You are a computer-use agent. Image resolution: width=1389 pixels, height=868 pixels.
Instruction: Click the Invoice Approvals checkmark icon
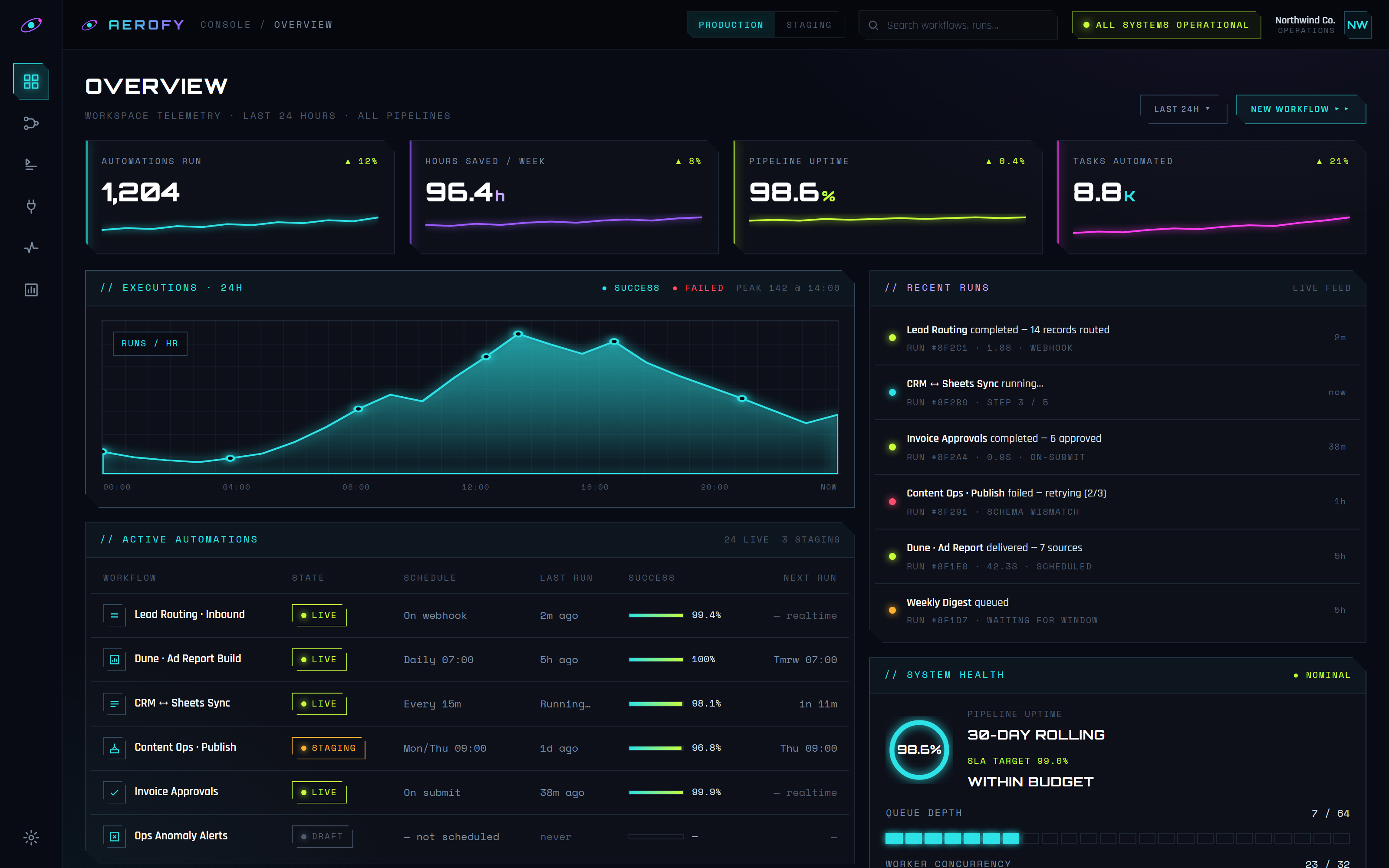coord(114,792)
